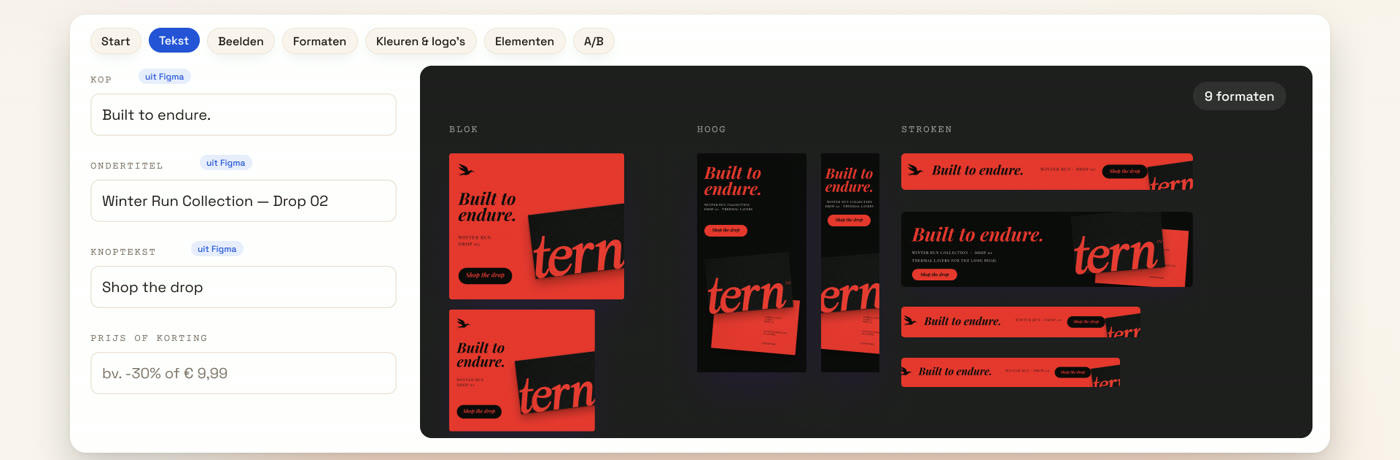The image size is (1400, 460).
Task: Click the Kop input field
Action: tap(243, 115)
